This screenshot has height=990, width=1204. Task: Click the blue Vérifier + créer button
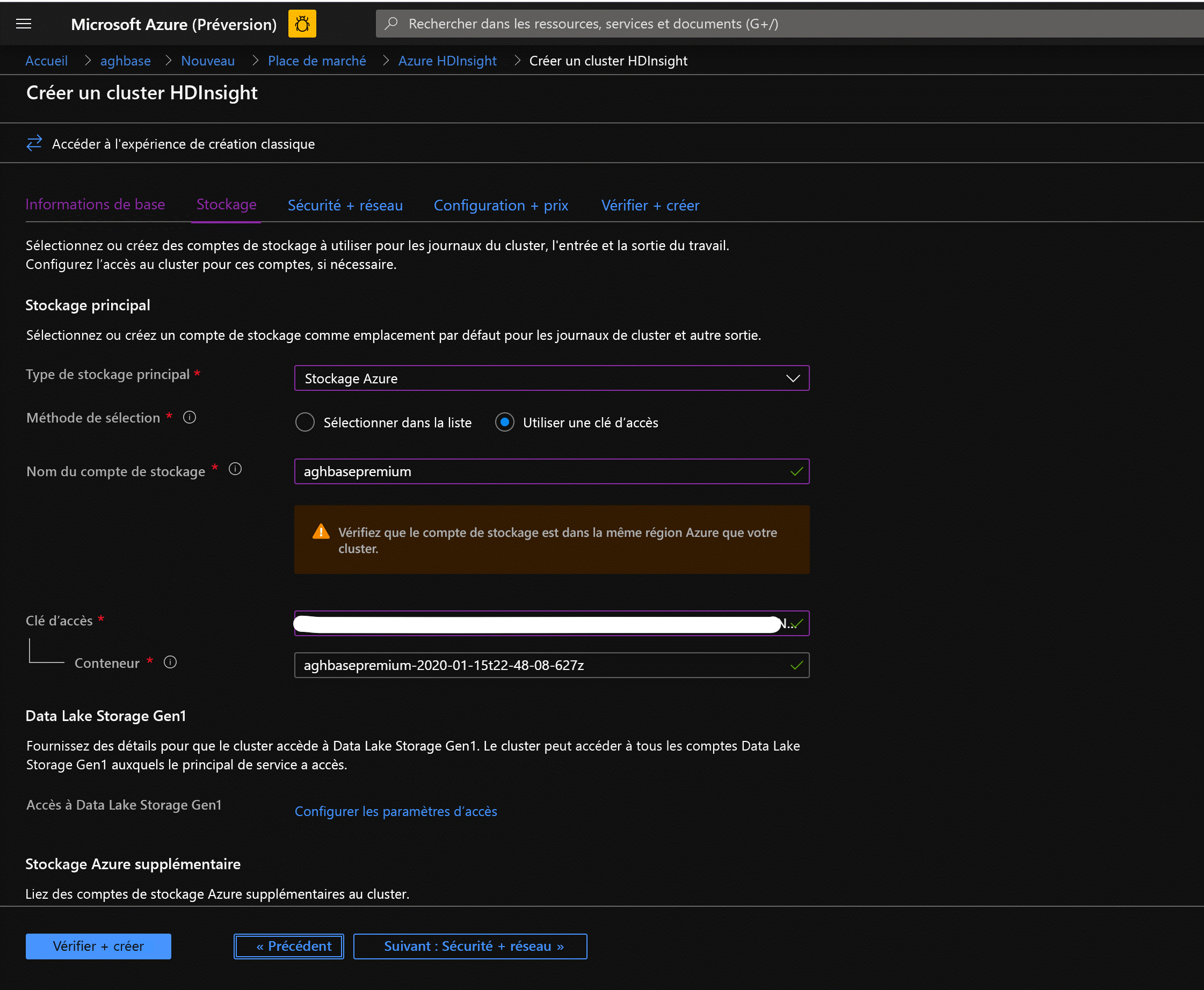[98, 946]
